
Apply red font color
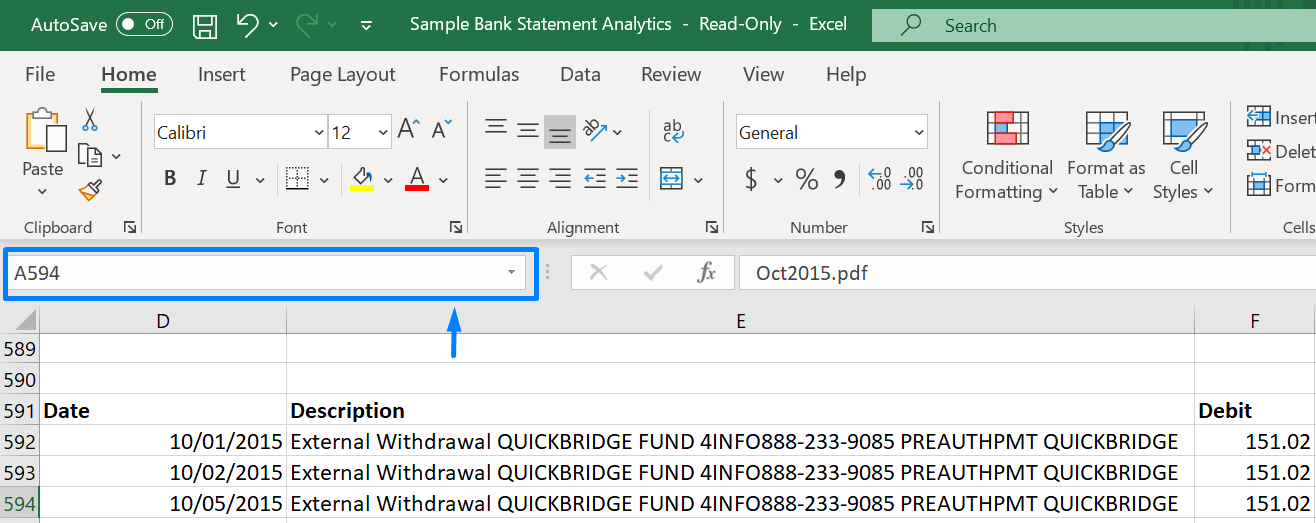(417, 179)
